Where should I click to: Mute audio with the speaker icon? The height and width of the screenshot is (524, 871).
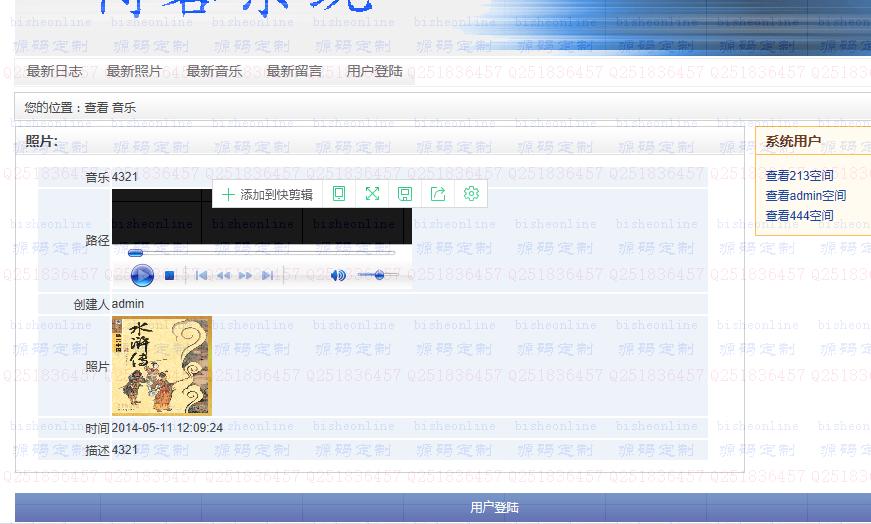(338, 275)
